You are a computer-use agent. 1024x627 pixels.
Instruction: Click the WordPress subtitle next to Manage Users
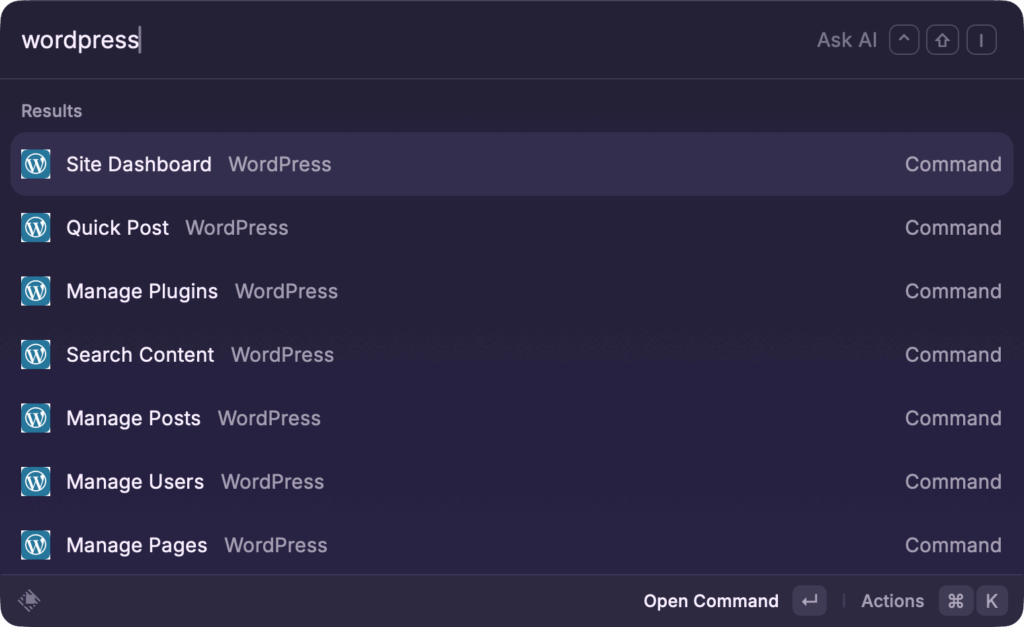coord(272,481)
